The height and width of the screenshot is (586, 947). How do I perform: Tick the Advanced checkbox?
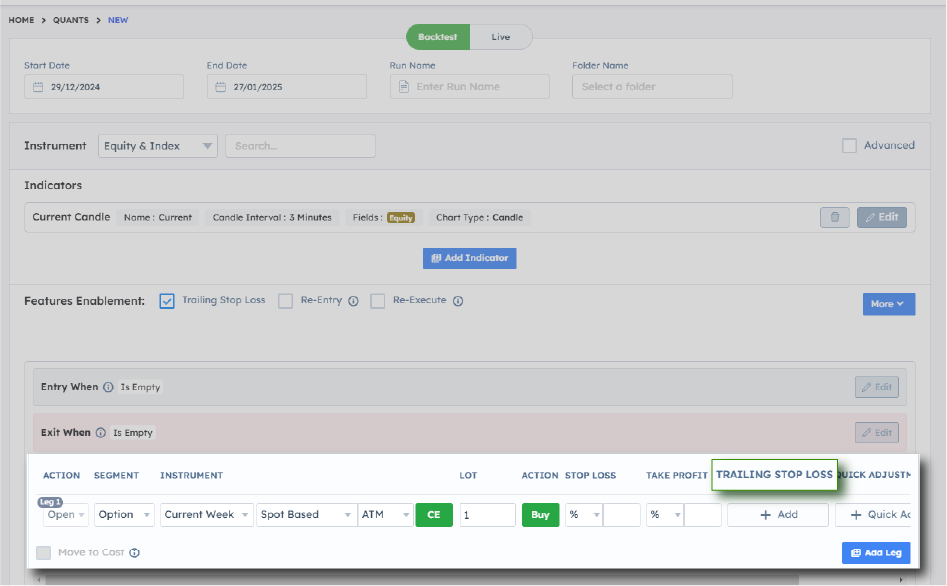coord(849,146)
